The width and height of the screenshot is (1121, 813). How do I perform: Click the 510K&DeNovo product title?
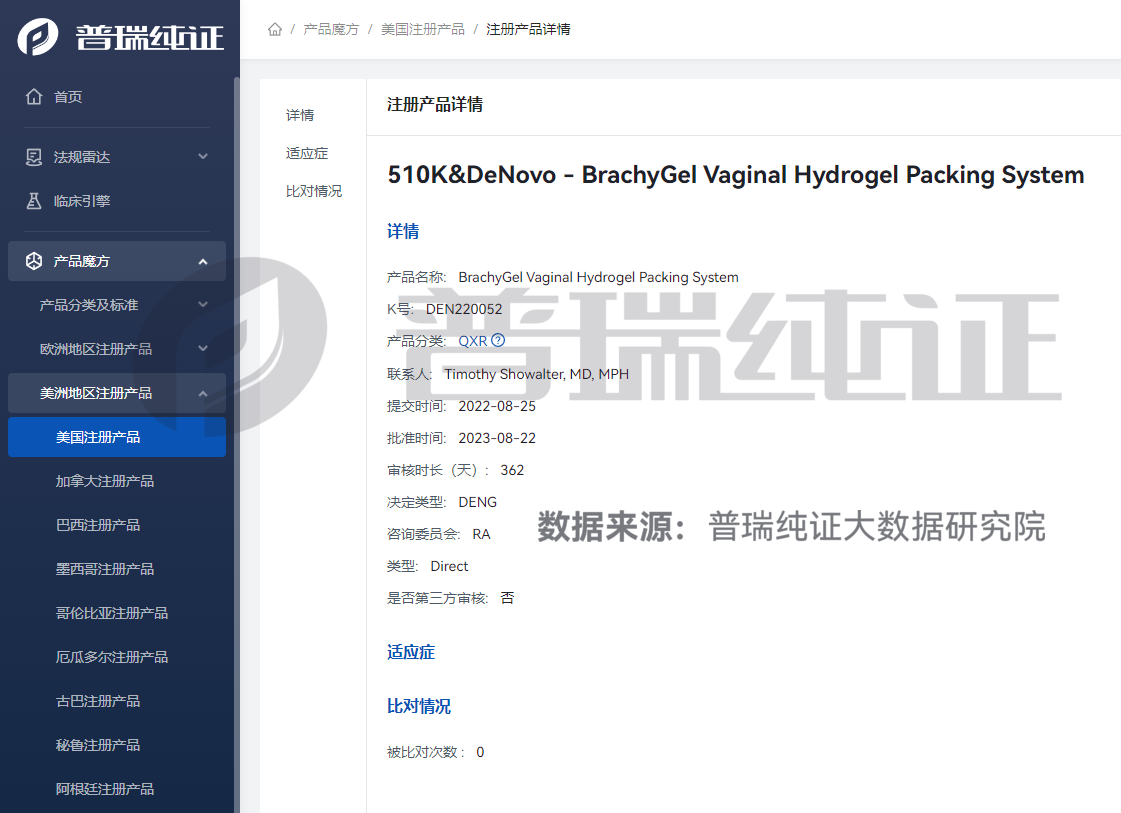pyautogui.click(x=736, y=175)
